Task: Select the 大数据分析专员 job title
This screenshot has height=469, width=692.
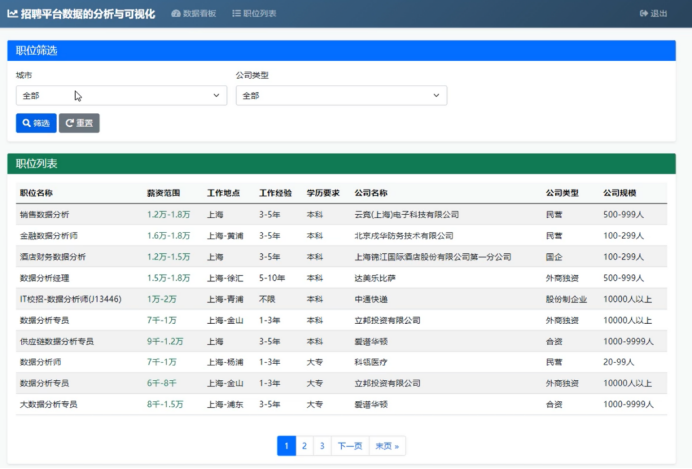Action: [49, 404]
